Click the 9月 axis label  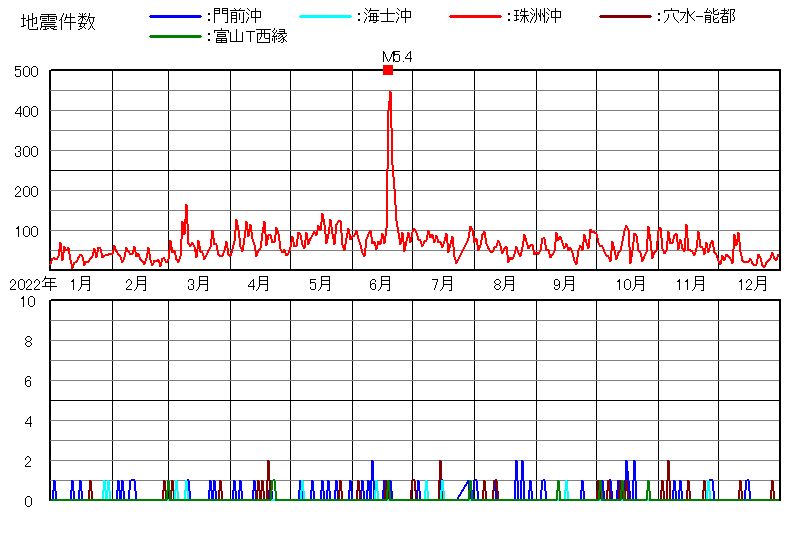[x=564, y=284]
